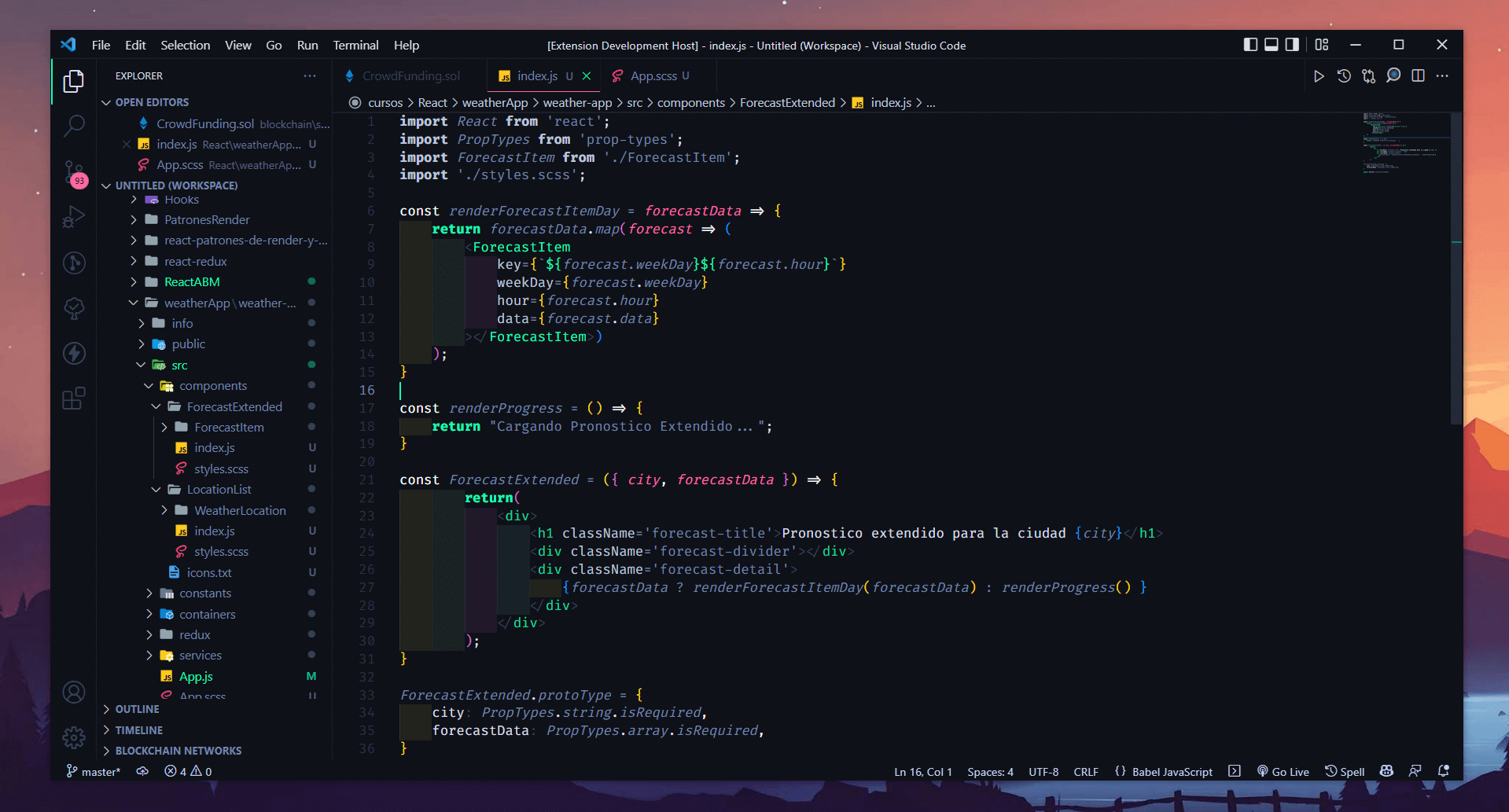Viewport: 1509px width, 812px height.
Task: Open Explorer's Views and More Actions ellipsis
Action: [310, 76]
